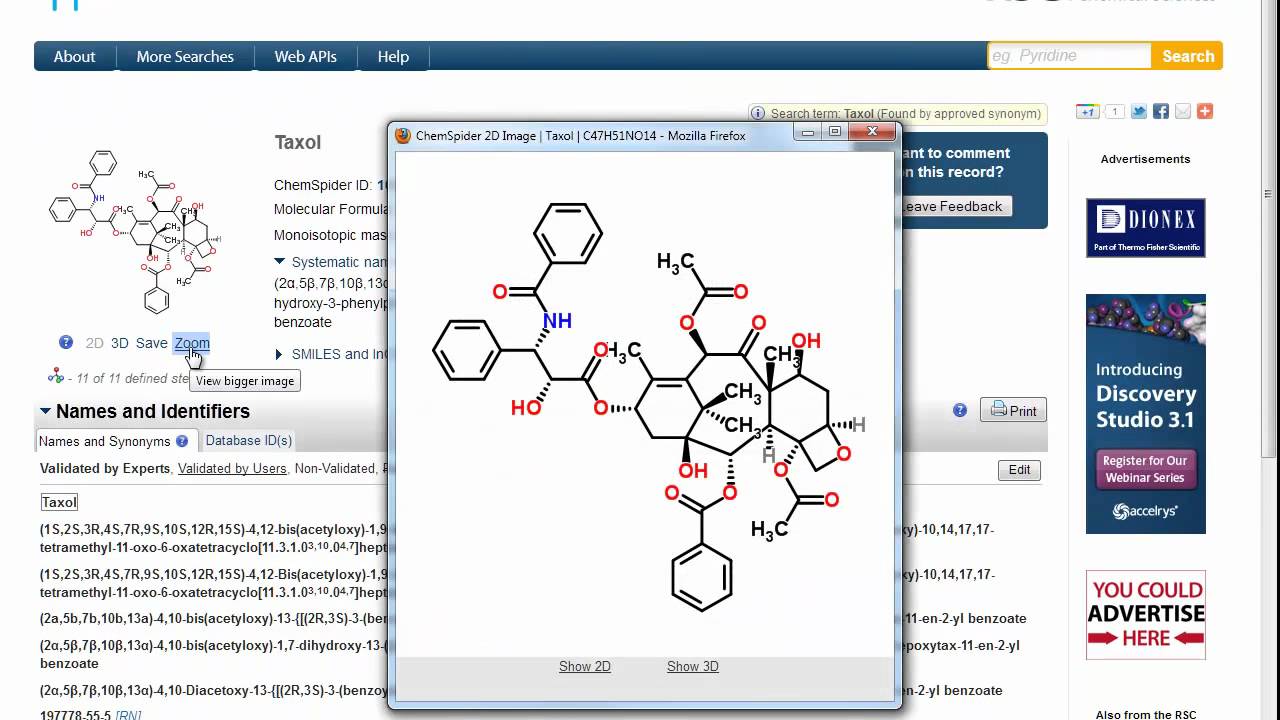Expand the SMILES and InChI section
Viewport: 1280px width, 720px height.
[x=280, y=354]
